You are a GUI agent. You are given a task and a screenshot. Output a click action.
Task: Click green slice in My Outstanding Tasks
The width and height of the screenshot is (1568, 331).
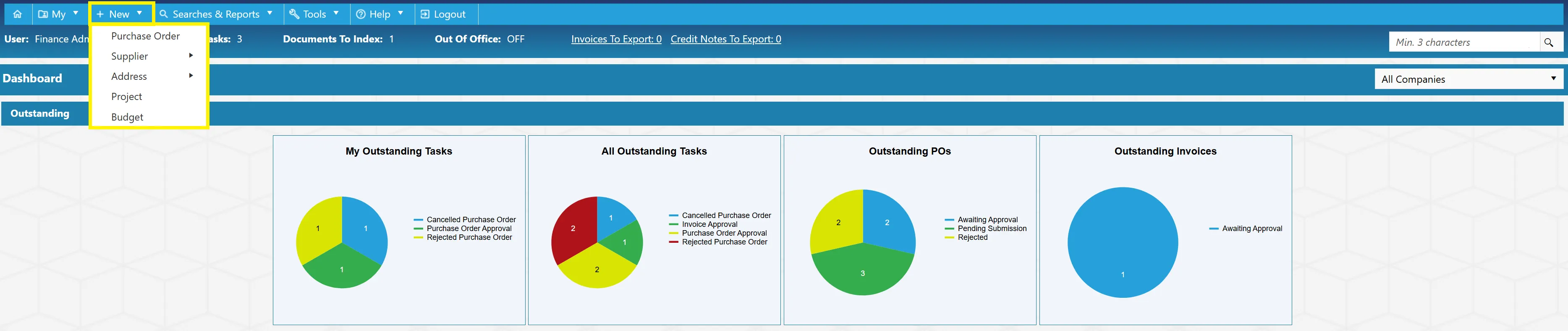342,268
